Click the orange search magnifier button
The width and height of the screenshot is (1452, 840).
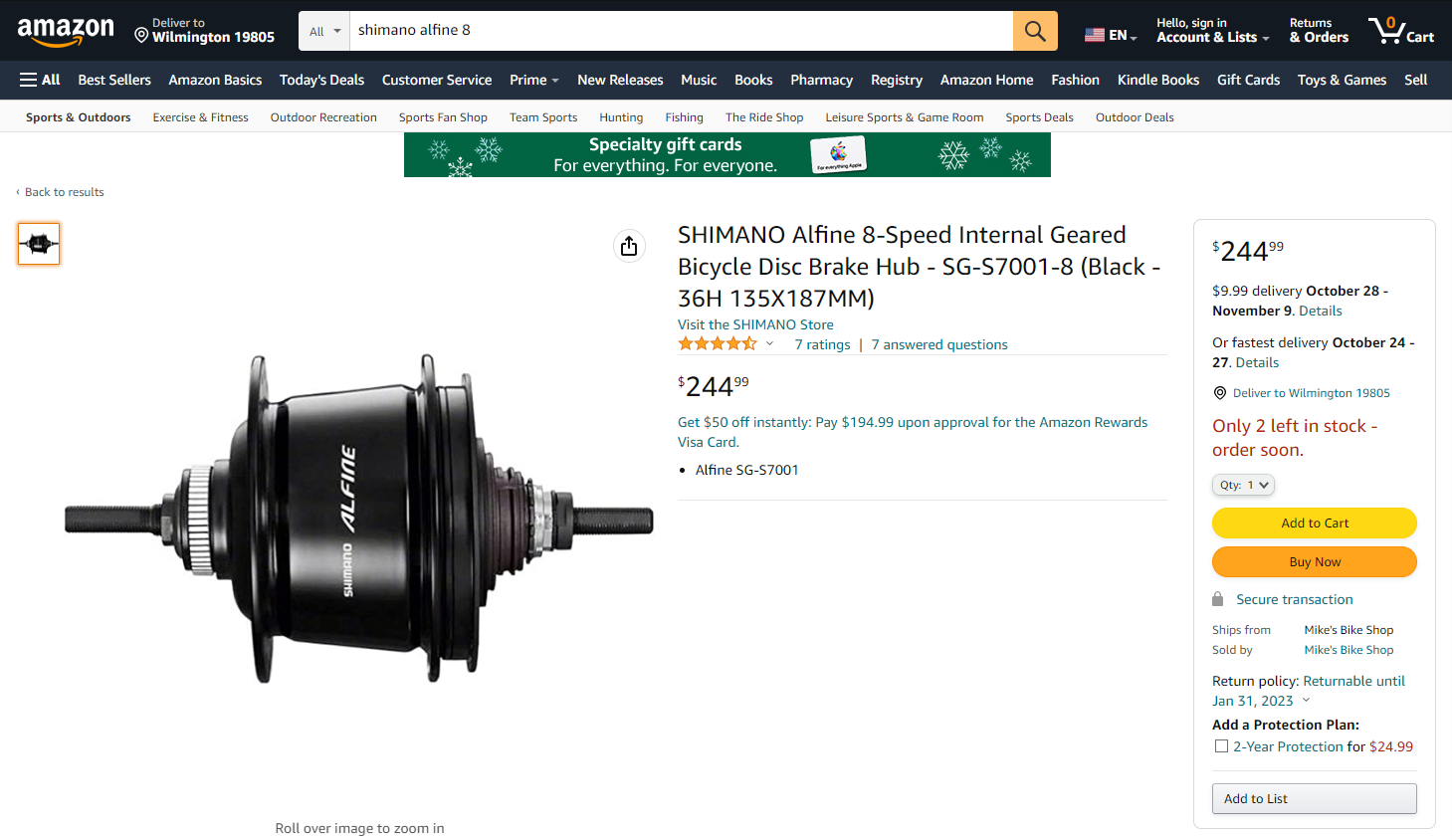point(1035,31)
